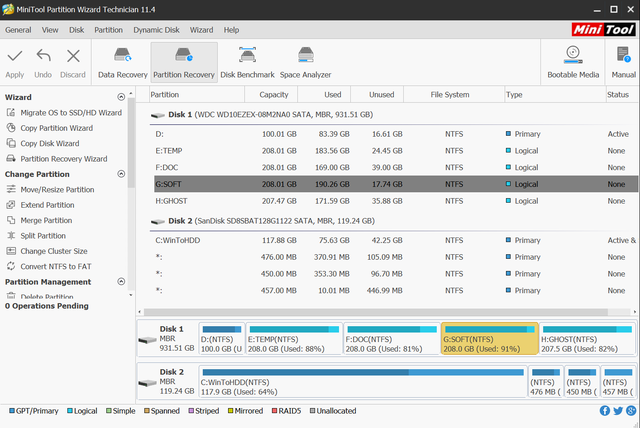Click the MiniTool logo
The height and width of the screenshot is (428, 640).
pyautogui.click(x=604, y=29)
